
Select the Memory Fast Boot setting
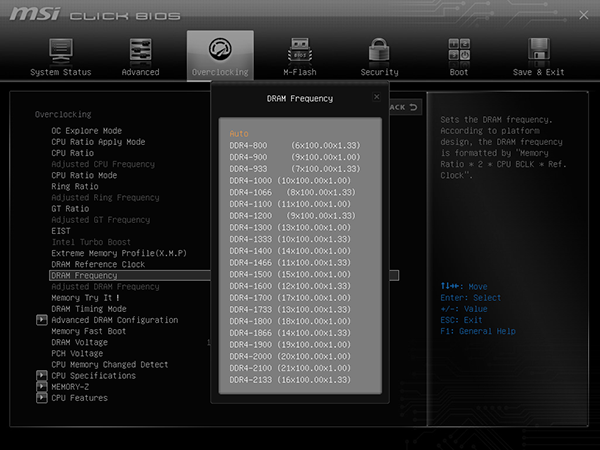pyautogui.click(x=89, y=331)
